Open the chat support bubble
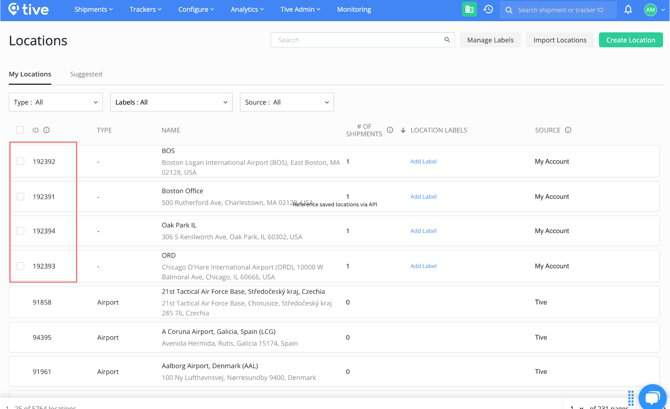The width and height of the screenshot is (670, 409). (x=650, y=396)
